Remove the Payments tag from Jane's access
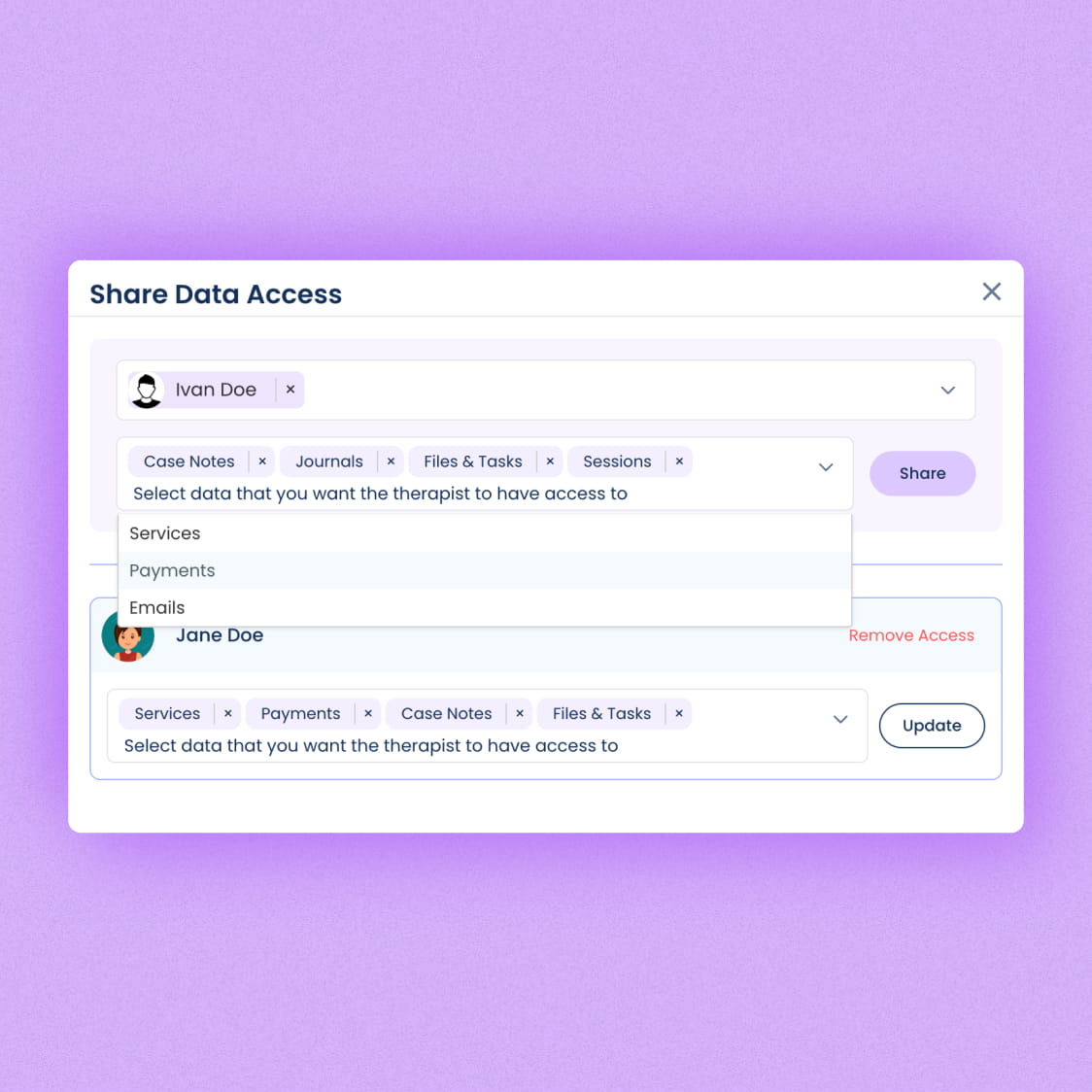 pos(368,713)
